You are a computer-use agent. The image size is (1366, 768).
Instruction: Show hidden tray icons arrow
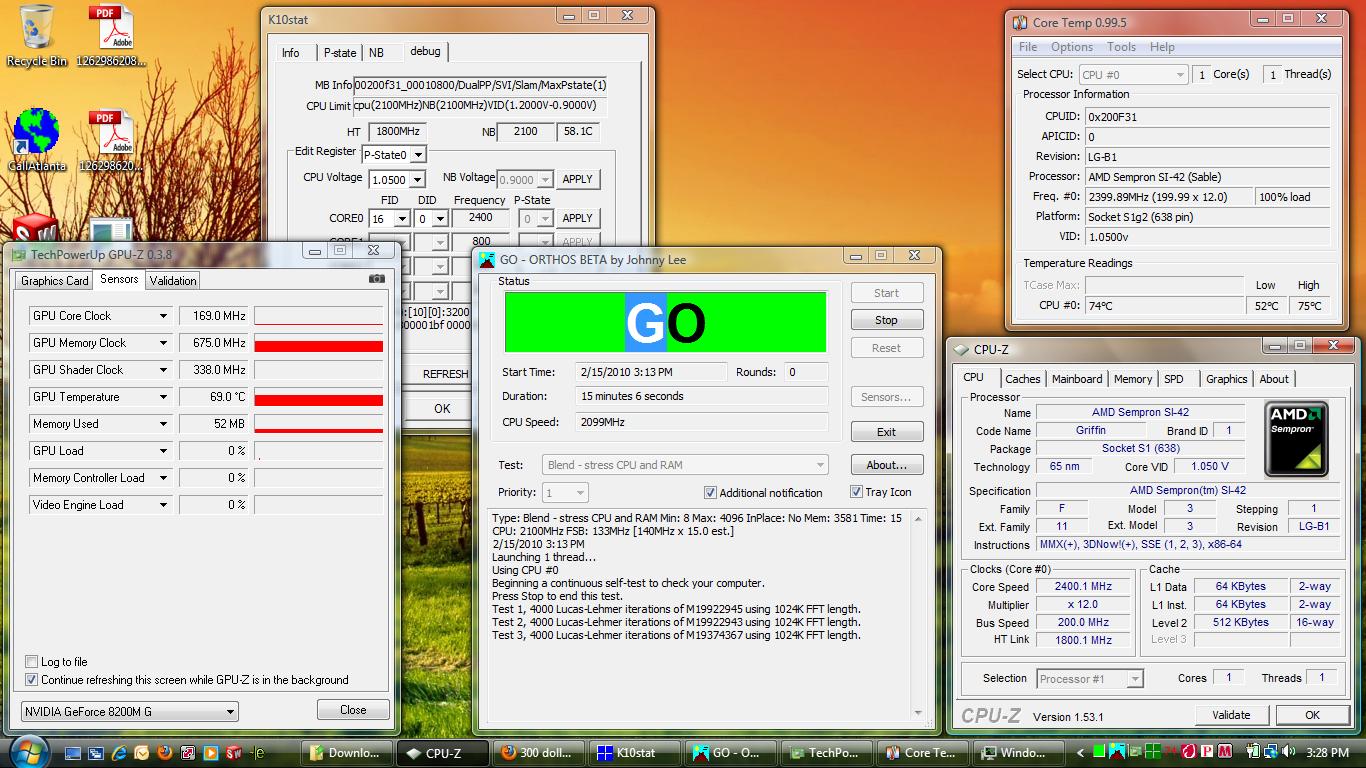pyautogui.click(x=1080, y=752)
